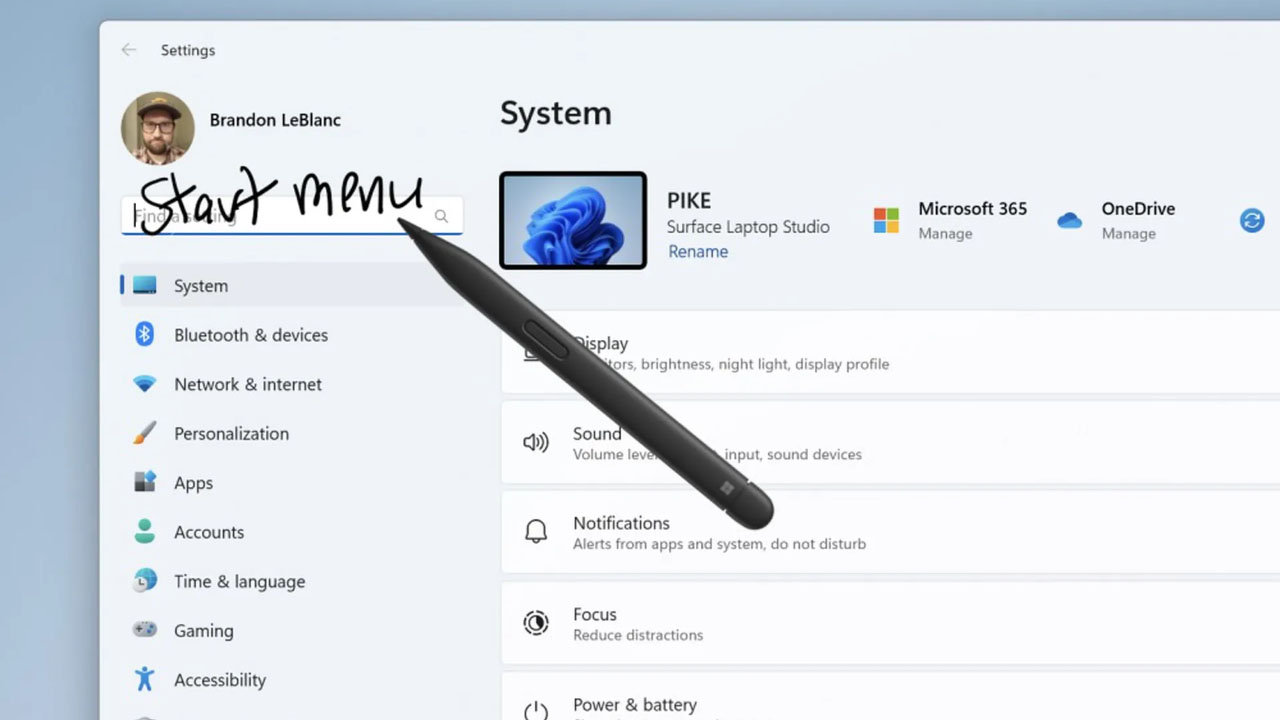
Task: Click the OneDrive title text
Action: tap(1138, 209)
